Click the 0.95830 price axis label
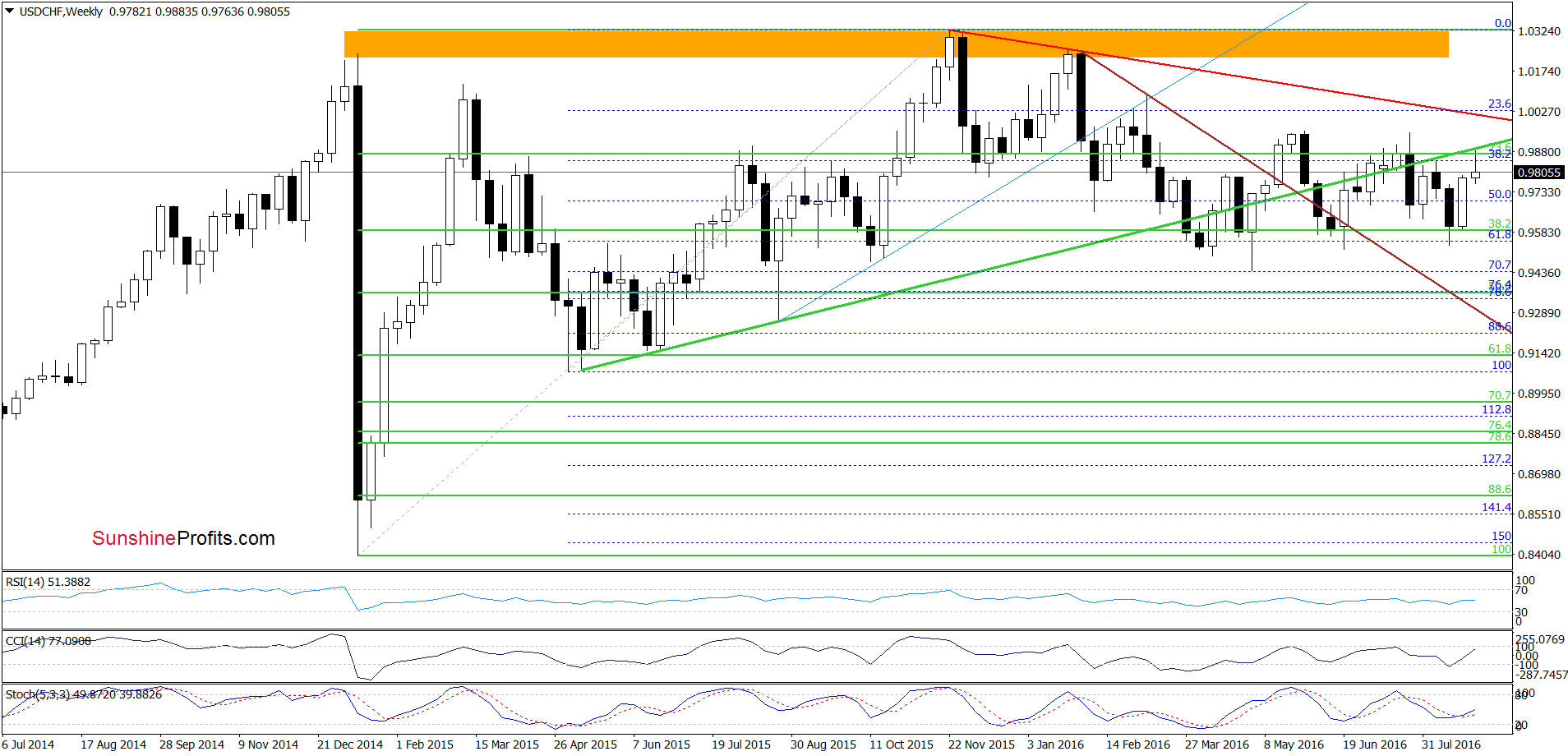 click(1538, 233)
